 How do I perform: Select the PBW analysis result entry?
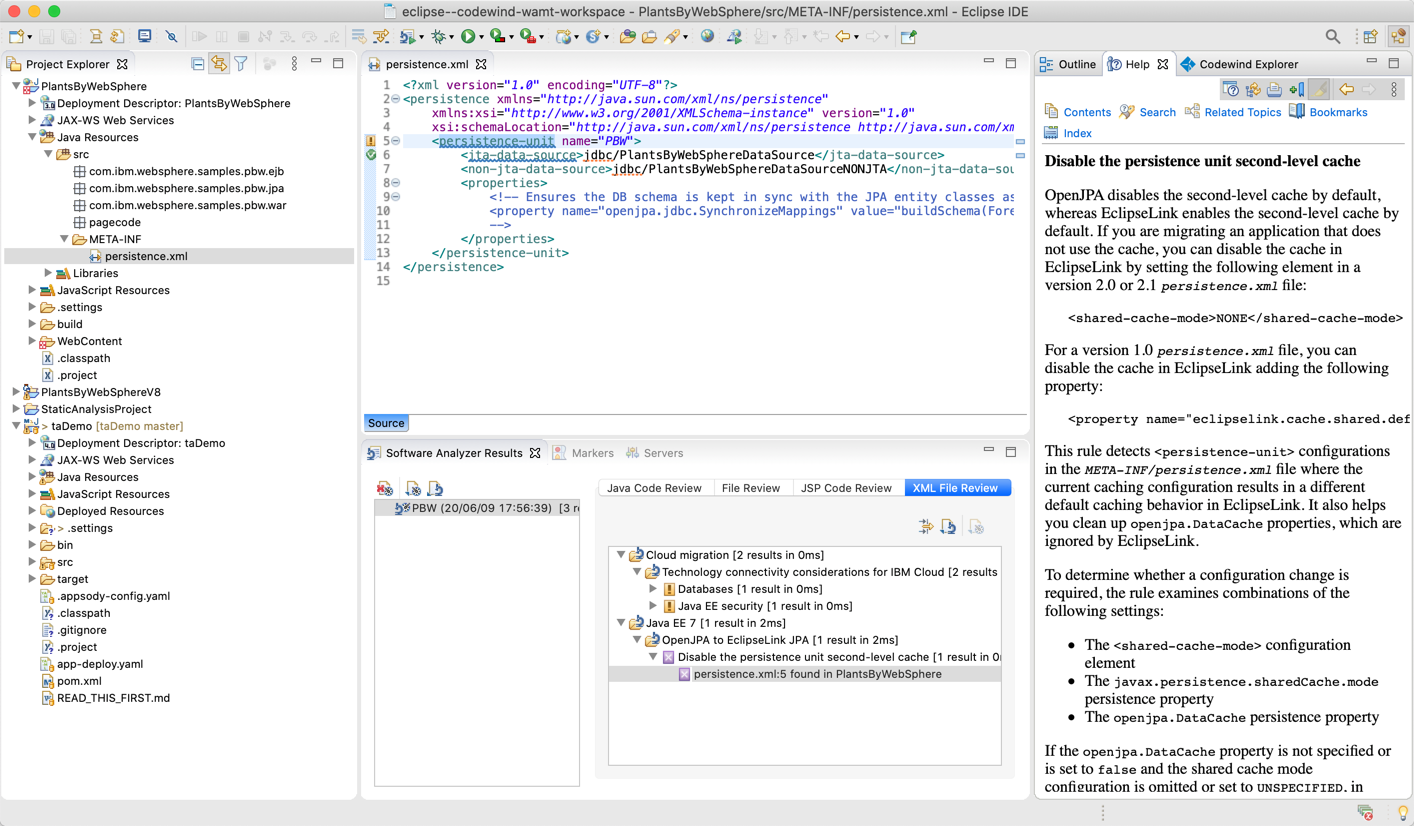478,508
